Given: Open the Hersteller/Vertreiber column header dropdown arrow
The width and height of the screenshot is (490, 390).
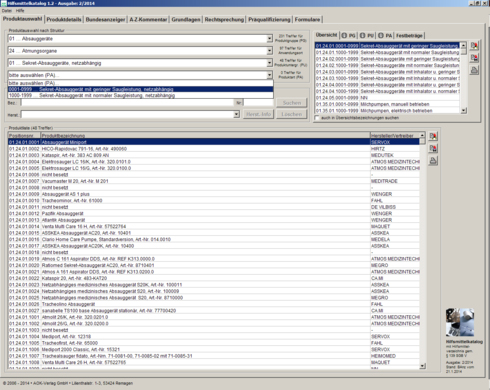Looking at the screenshot, I should (422, 135).
